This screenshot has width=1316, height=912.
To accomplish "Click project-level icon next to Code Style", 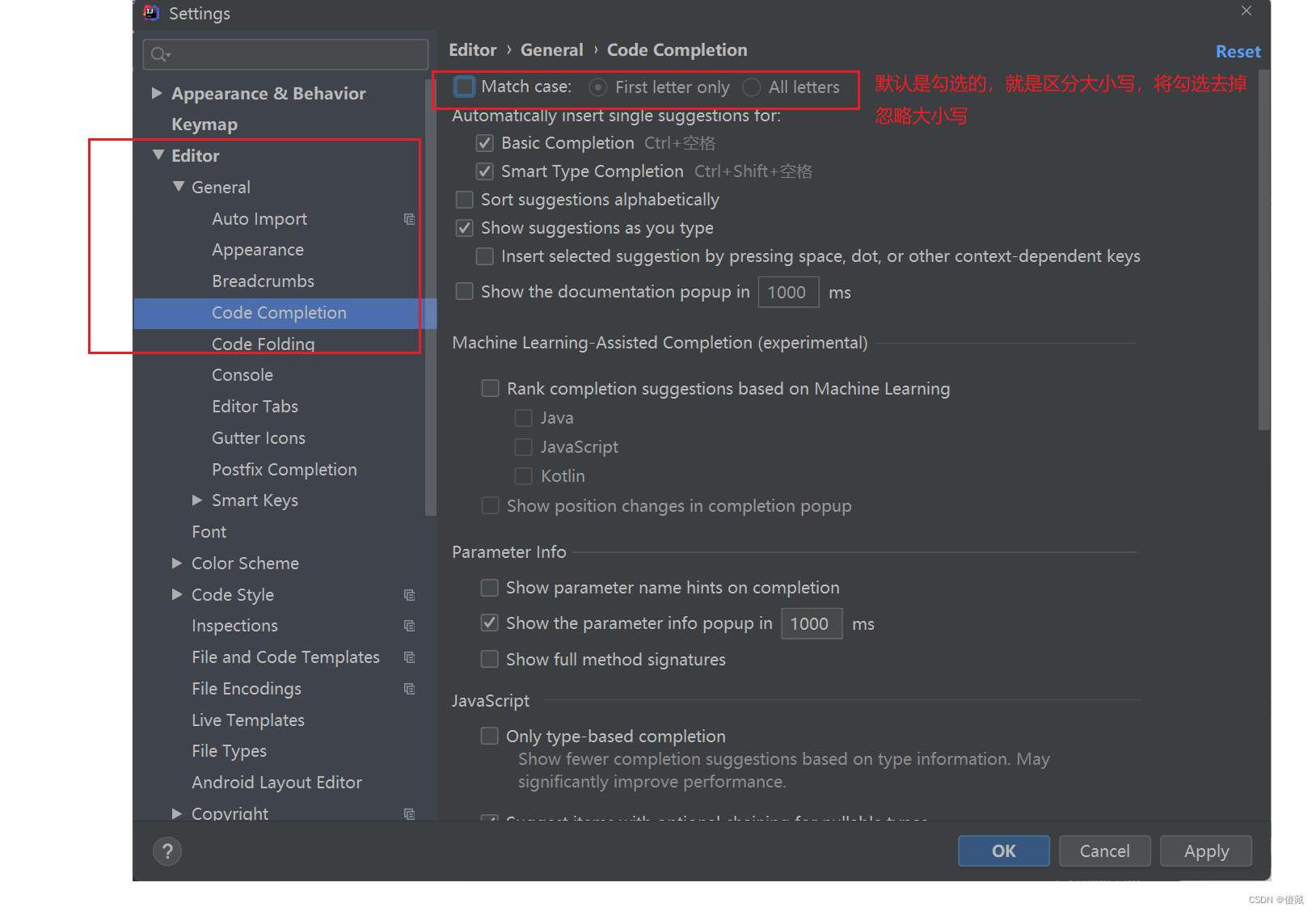I will point(409,595).
